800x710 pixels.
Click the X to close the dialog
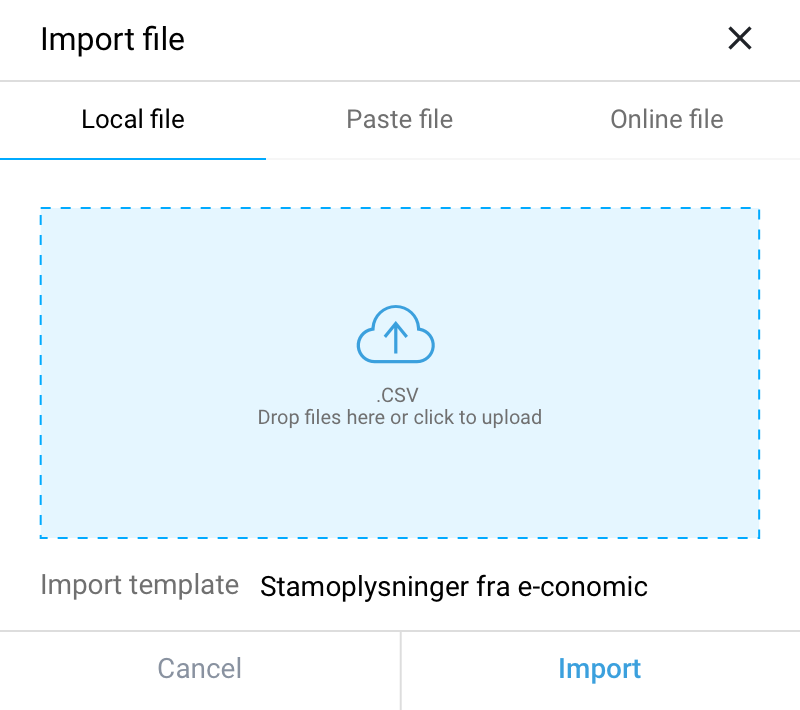740,39
